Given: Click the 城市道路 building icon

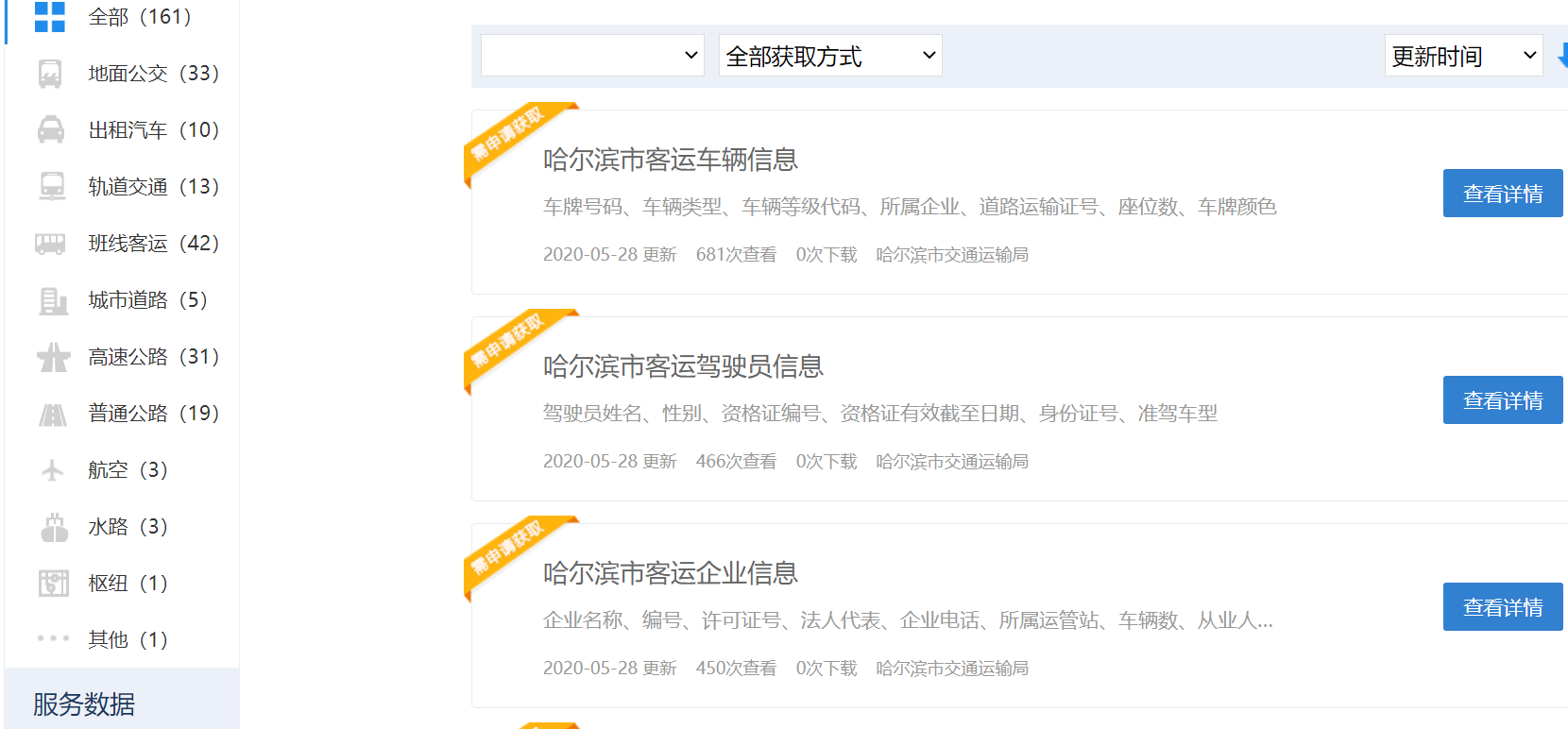Looking at the screenshot, I should 53,300.
